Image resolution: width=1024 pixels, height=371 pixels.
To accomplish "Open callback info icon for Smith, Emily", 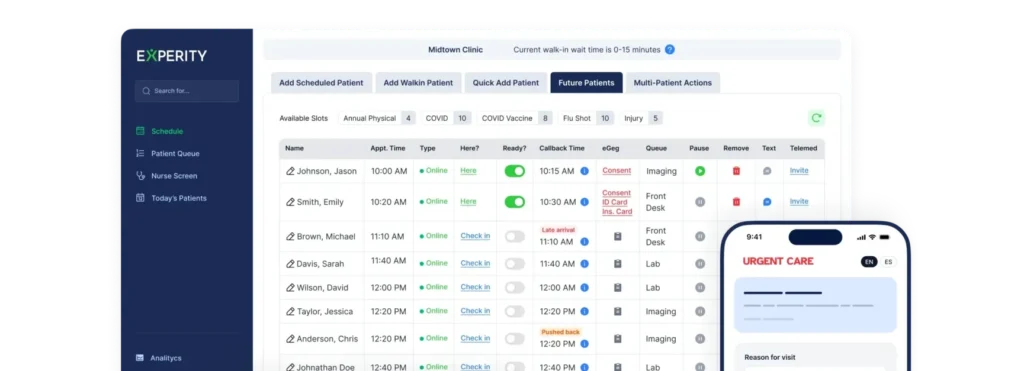I will click(x=584, y=202).
